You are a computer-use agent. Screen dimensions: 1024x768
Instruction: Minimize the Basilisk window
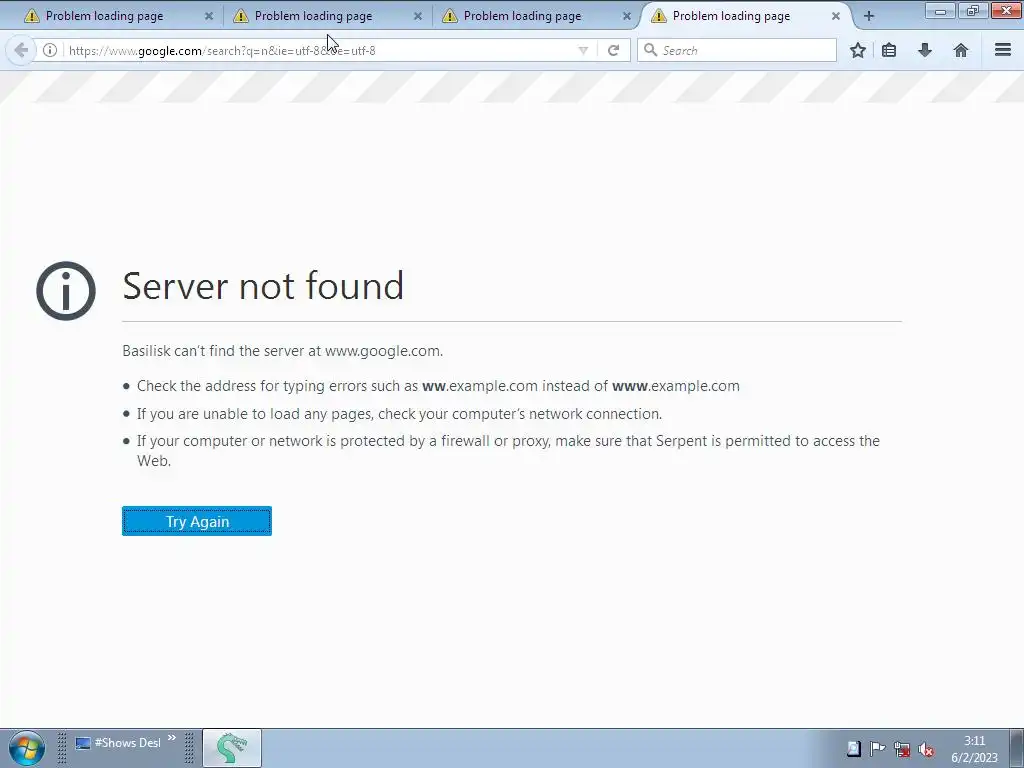[940, 10]
